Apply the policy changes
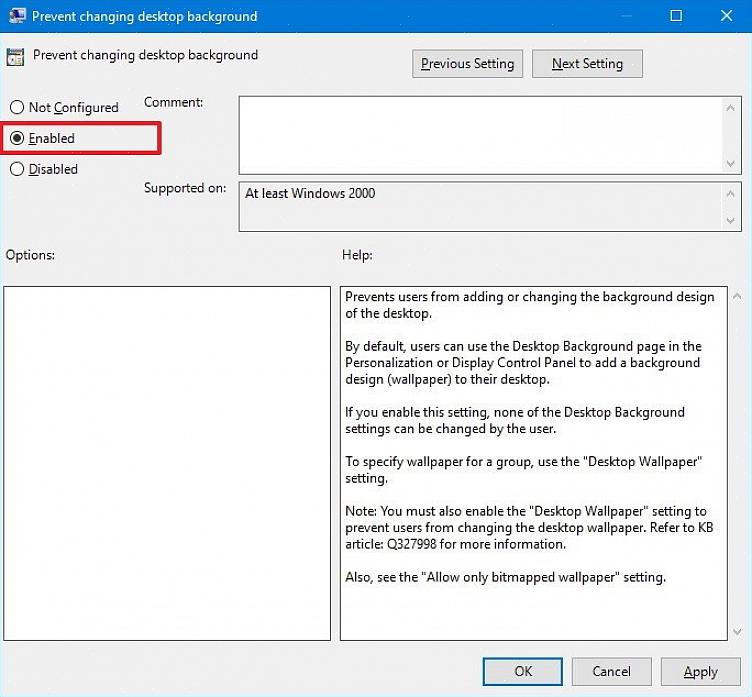This screenshot has height=697, width=752. click(x=701, y=671)
